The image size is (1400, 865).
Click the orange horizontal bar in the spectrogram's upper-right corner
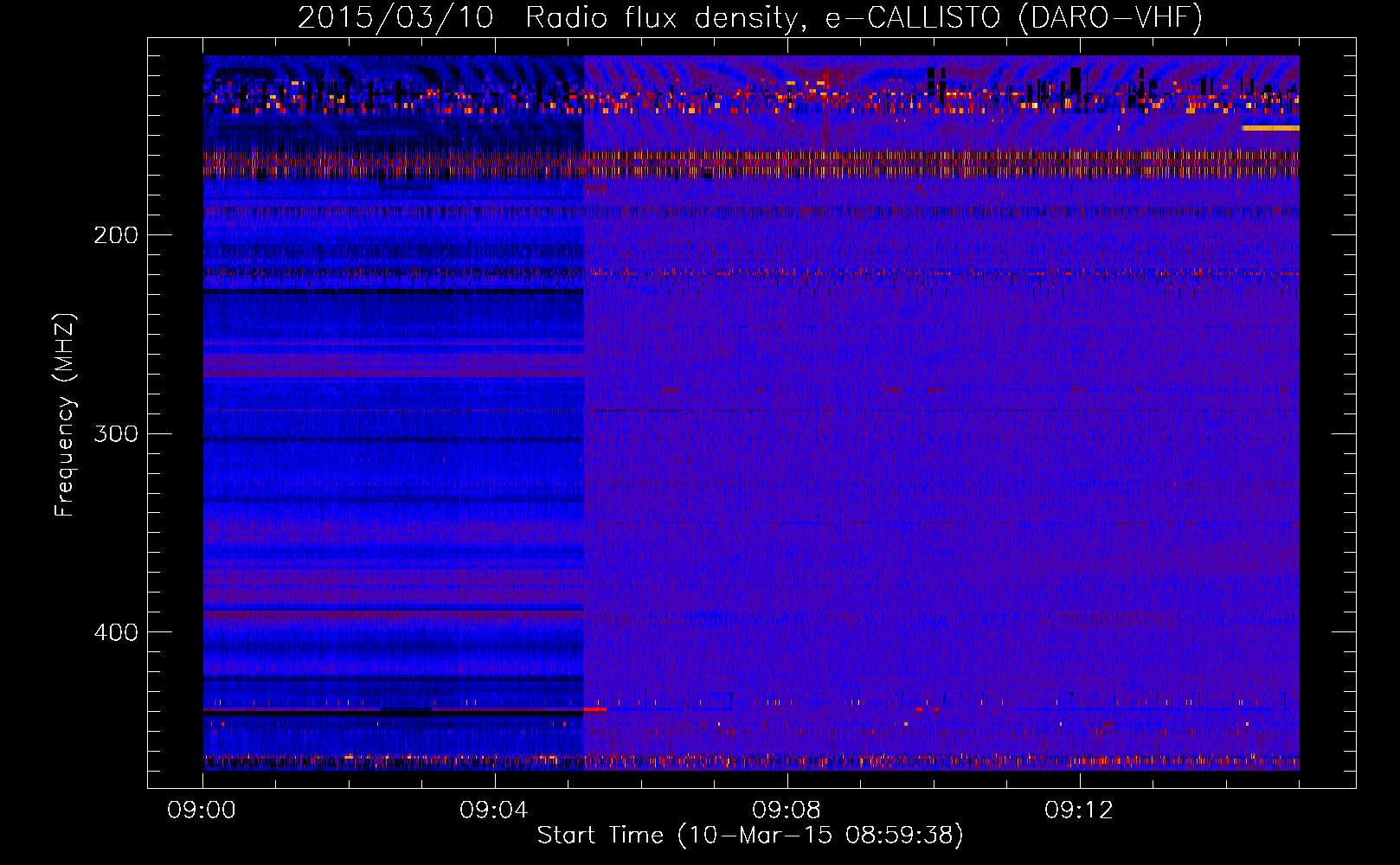click(x=1270, y=128)
